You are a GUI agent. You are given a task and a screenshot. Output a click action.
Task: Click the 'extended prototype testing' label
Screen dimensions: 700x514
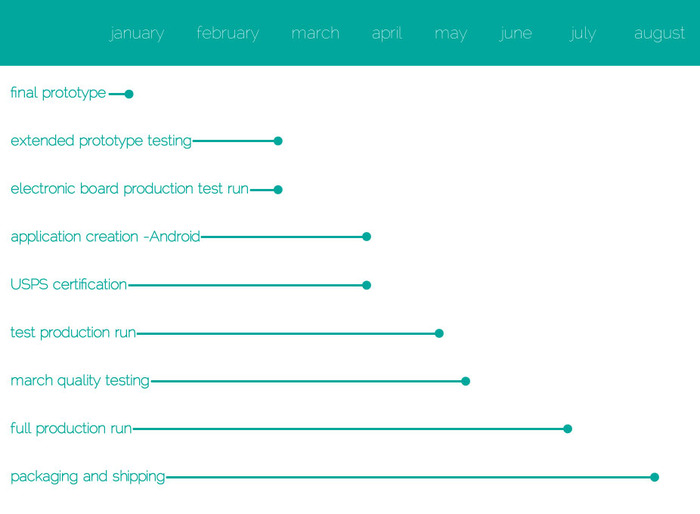(x=101, y=141)
